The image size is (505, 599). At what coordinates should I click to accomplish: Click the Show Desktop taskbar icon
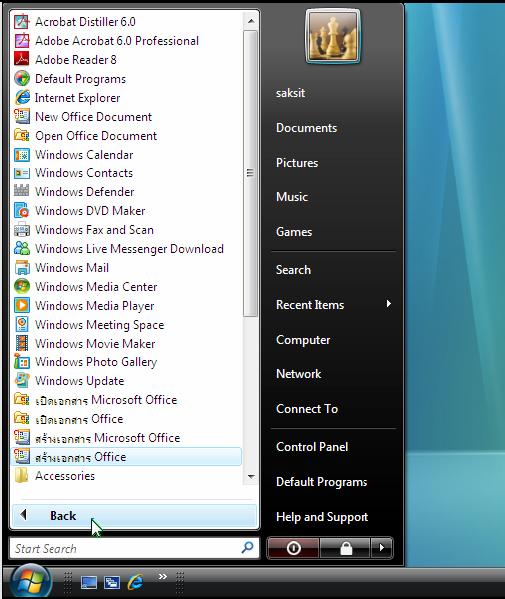click(89, 582)
